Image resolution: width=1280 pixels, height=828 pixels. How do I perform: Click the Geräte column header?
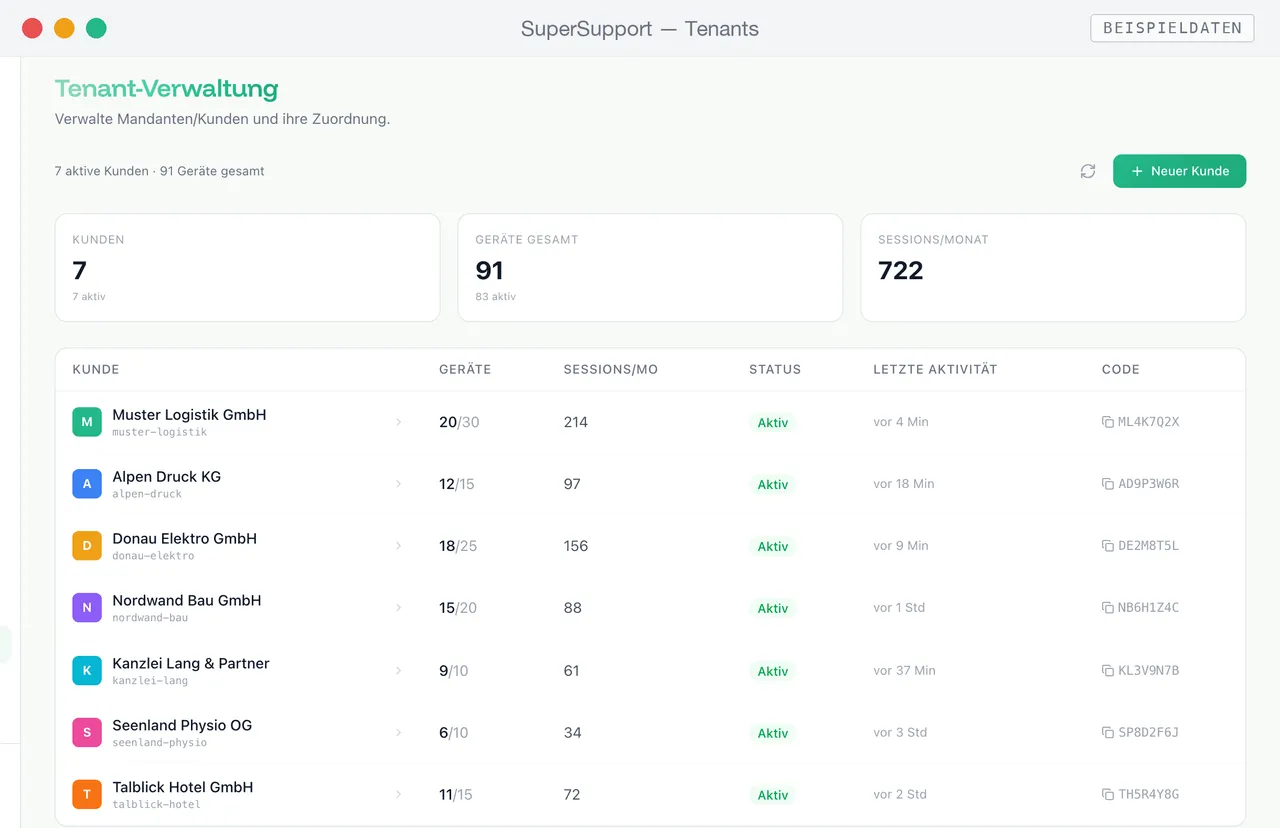point(465,369)
